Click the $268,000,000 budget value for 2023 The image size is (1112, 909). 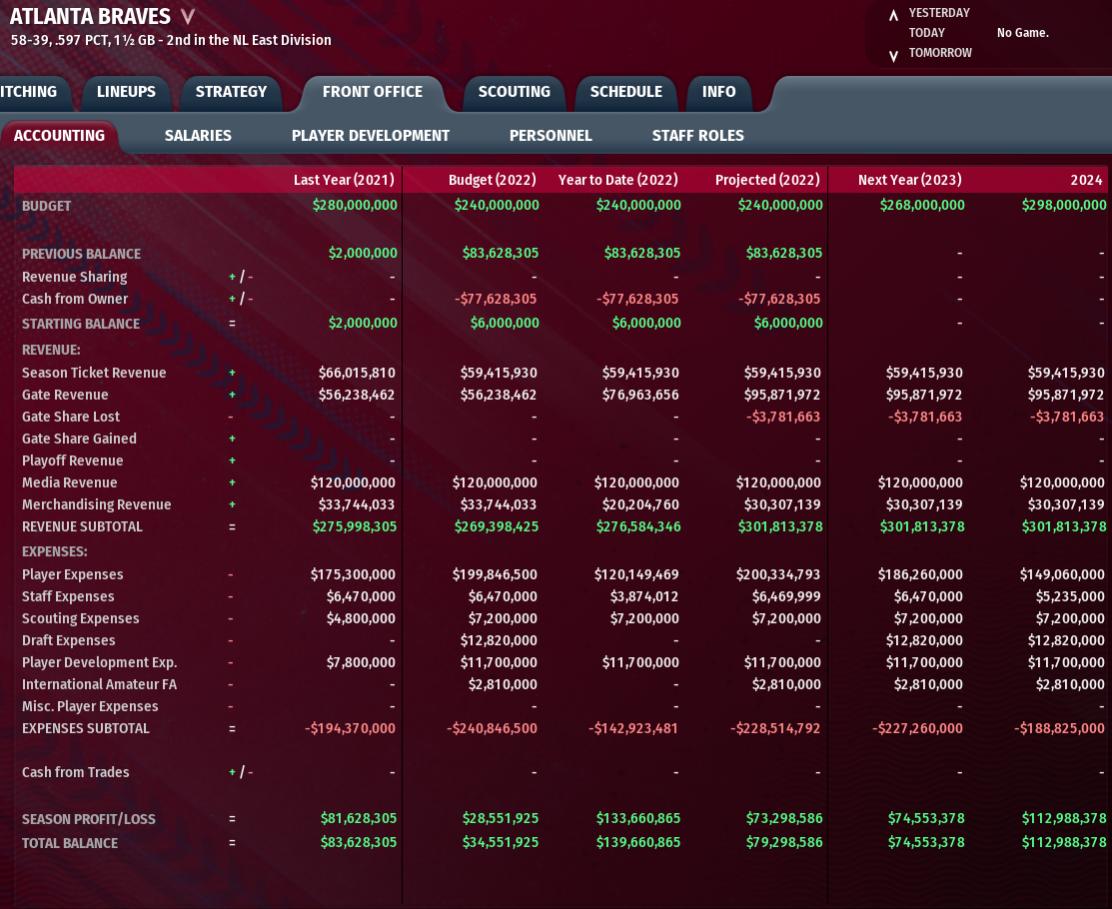coord(922,205)
